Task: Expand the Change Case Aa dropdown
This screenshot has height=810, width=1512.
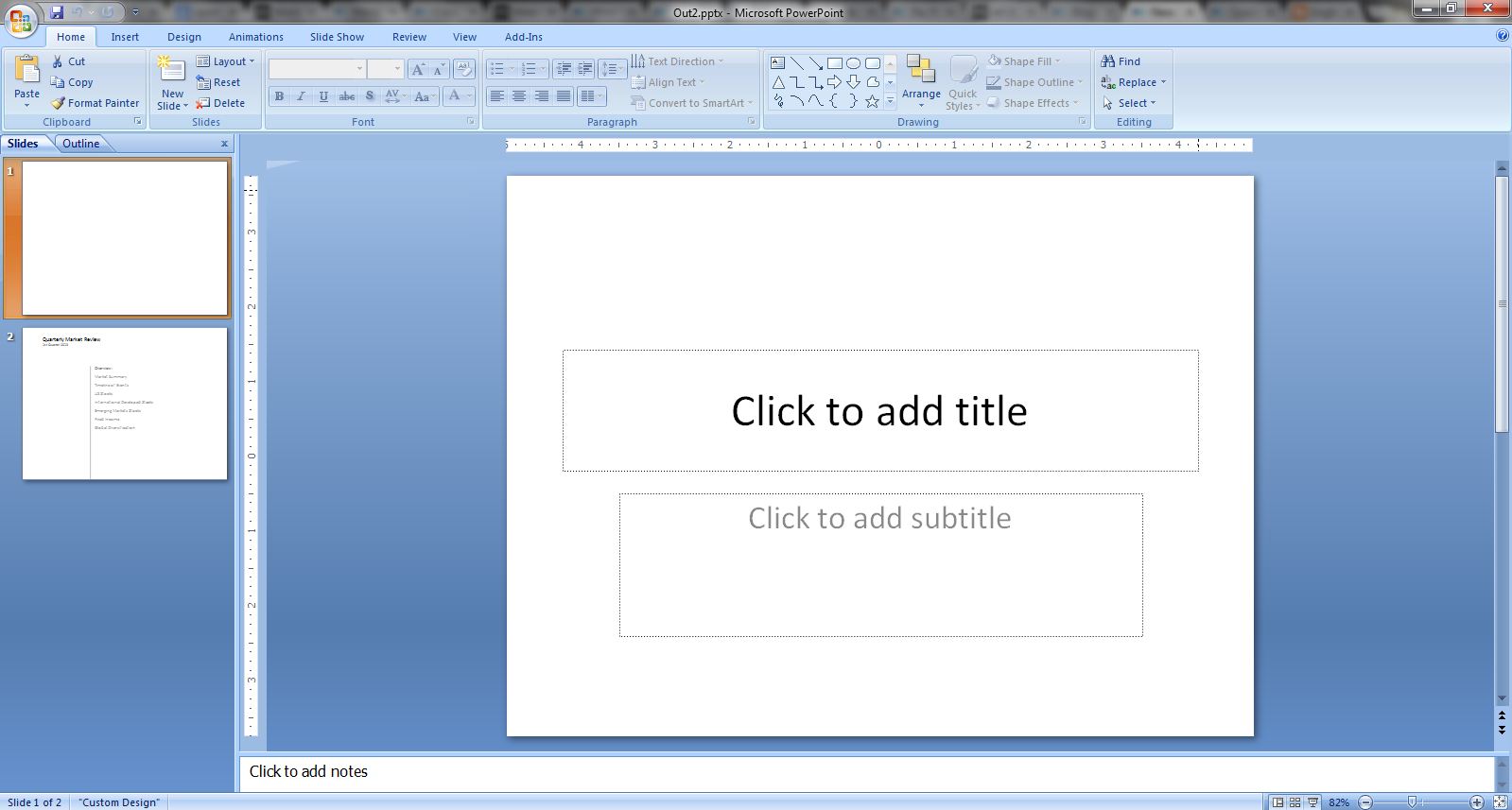Action: click(425, 96)
